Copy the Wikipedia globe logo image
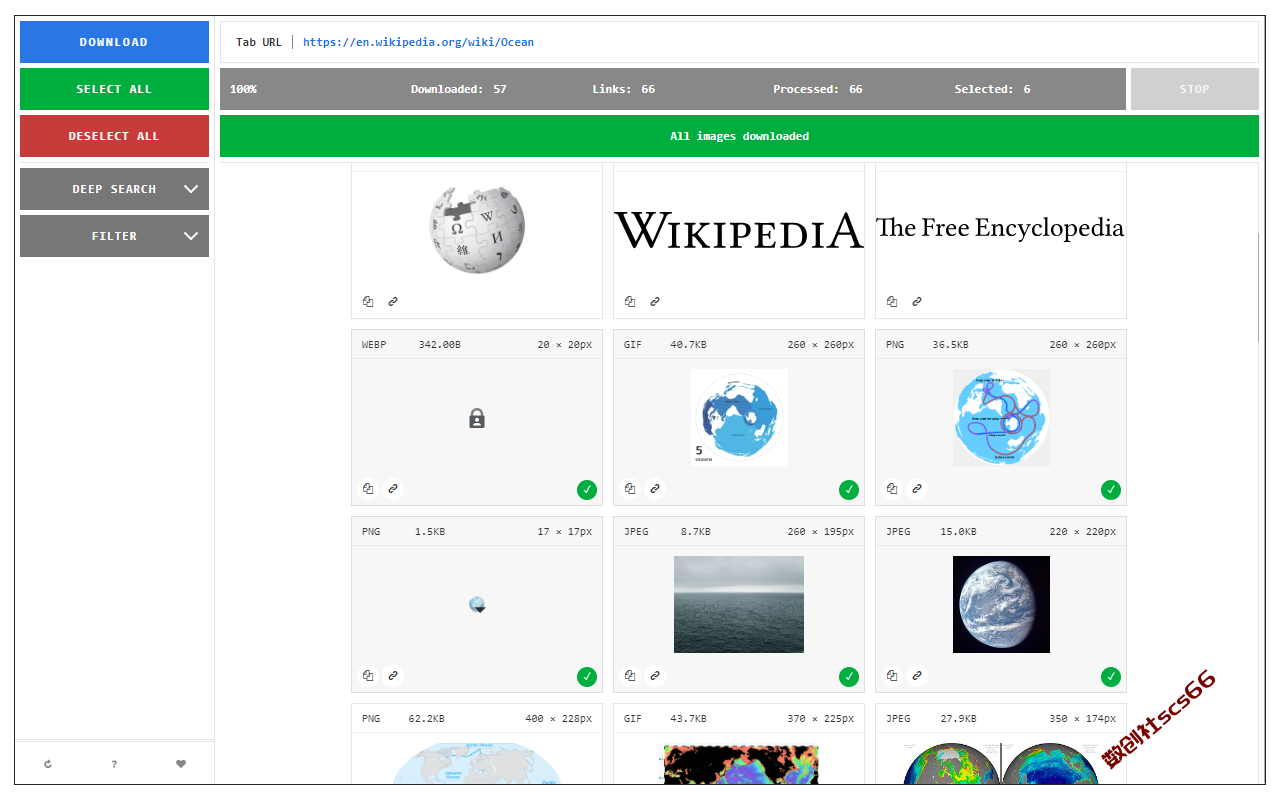Image resolution: width=1280 pixels, height=800 pixels. [x=368, y=301]
